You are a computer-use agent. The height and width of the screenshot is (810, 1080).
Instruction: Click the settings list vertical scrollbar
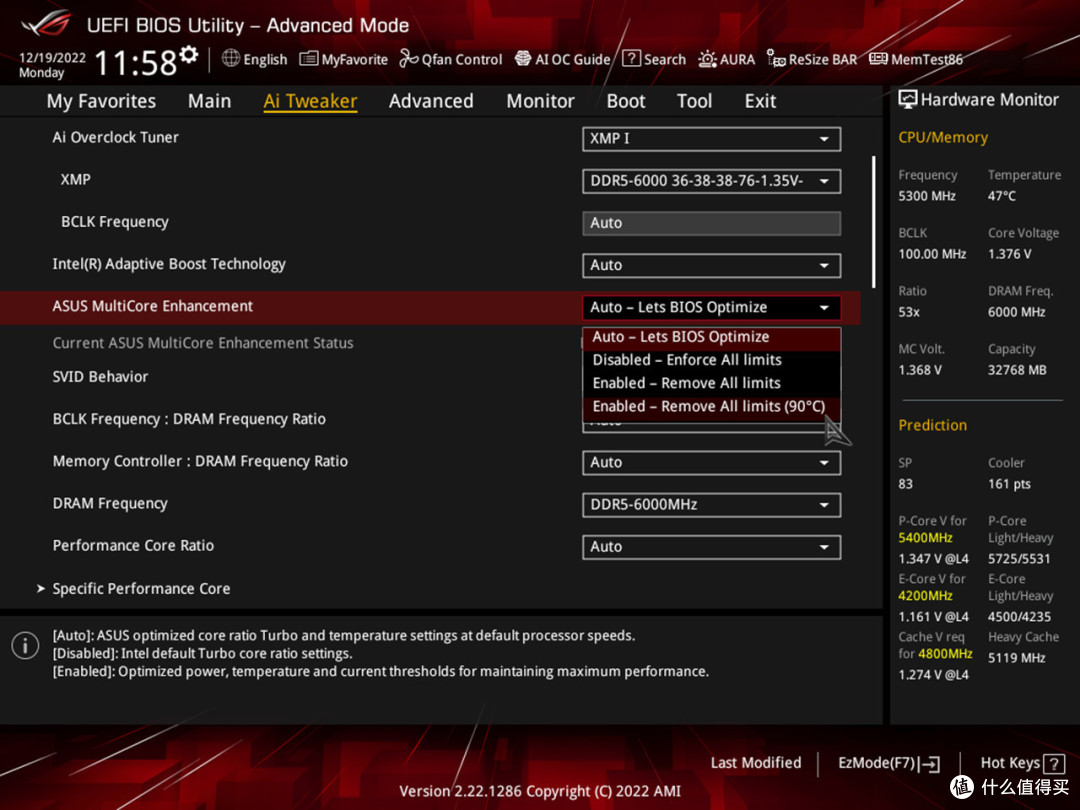pyautogui.click(x=873, y=222)
